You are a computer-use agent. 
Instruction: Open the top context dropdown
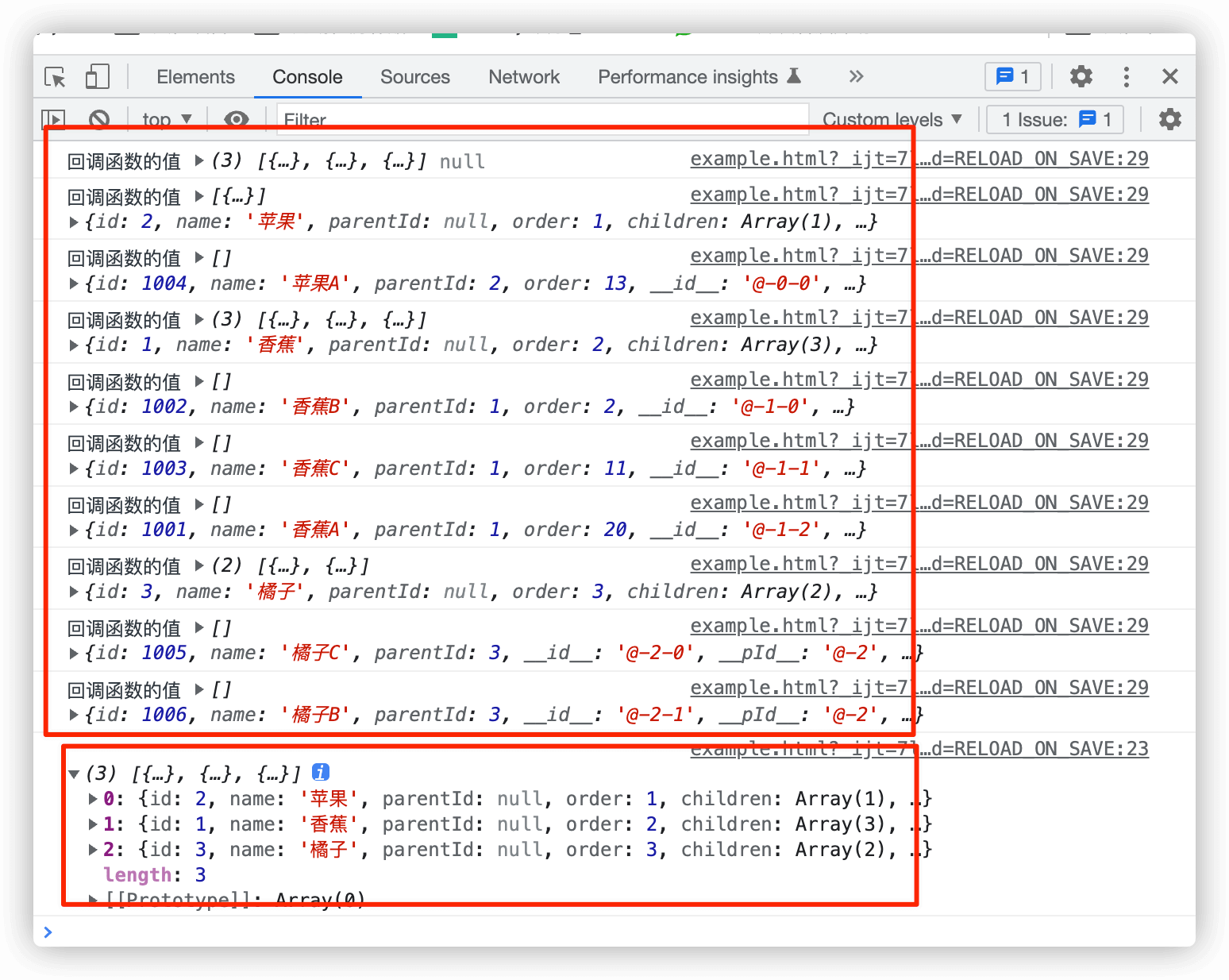pos(167,120)
